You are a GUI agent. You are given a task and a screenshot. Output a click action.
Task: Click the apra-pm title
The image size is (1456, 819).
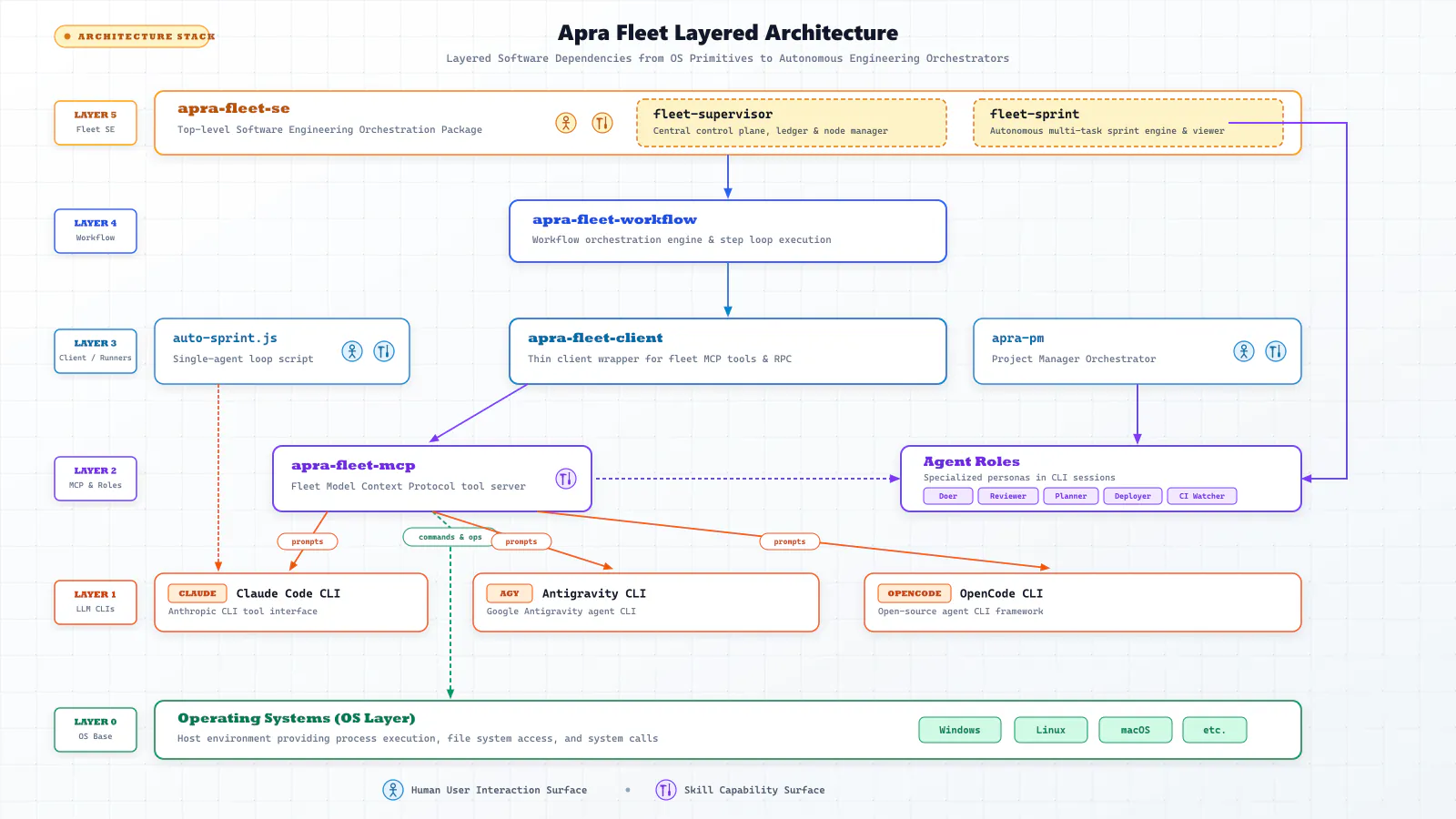click(1017, 338)
